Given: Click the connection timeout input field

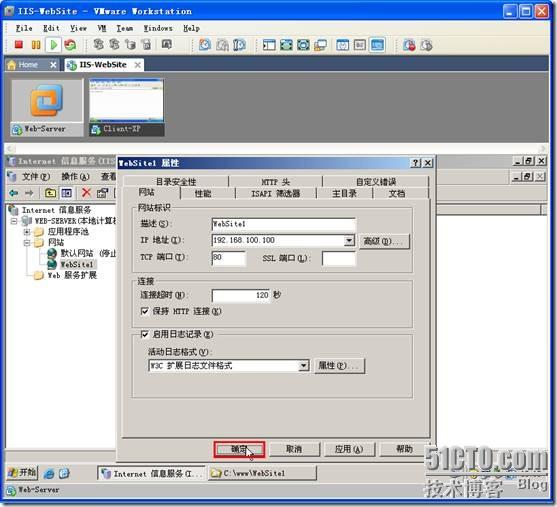Looking at the screenshot, I should pos(241,295).
